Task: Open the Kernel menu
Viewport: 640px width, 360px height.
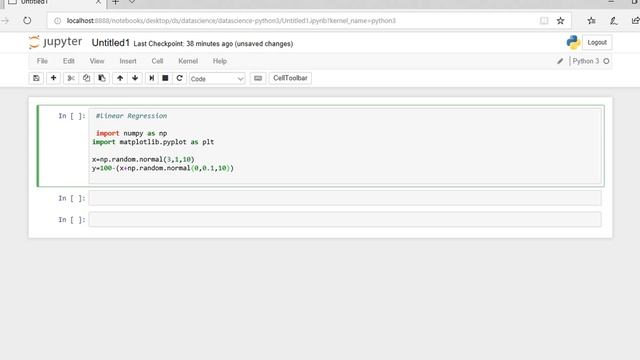Action: 188,61
